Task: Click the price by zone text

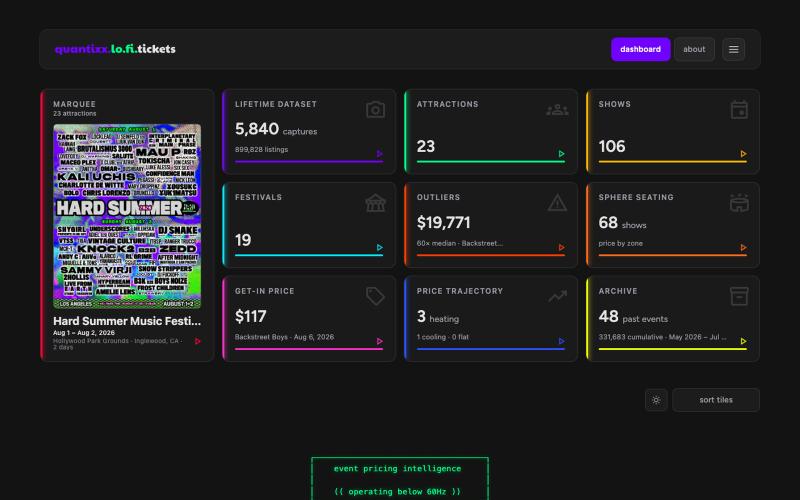Action: 620,243
